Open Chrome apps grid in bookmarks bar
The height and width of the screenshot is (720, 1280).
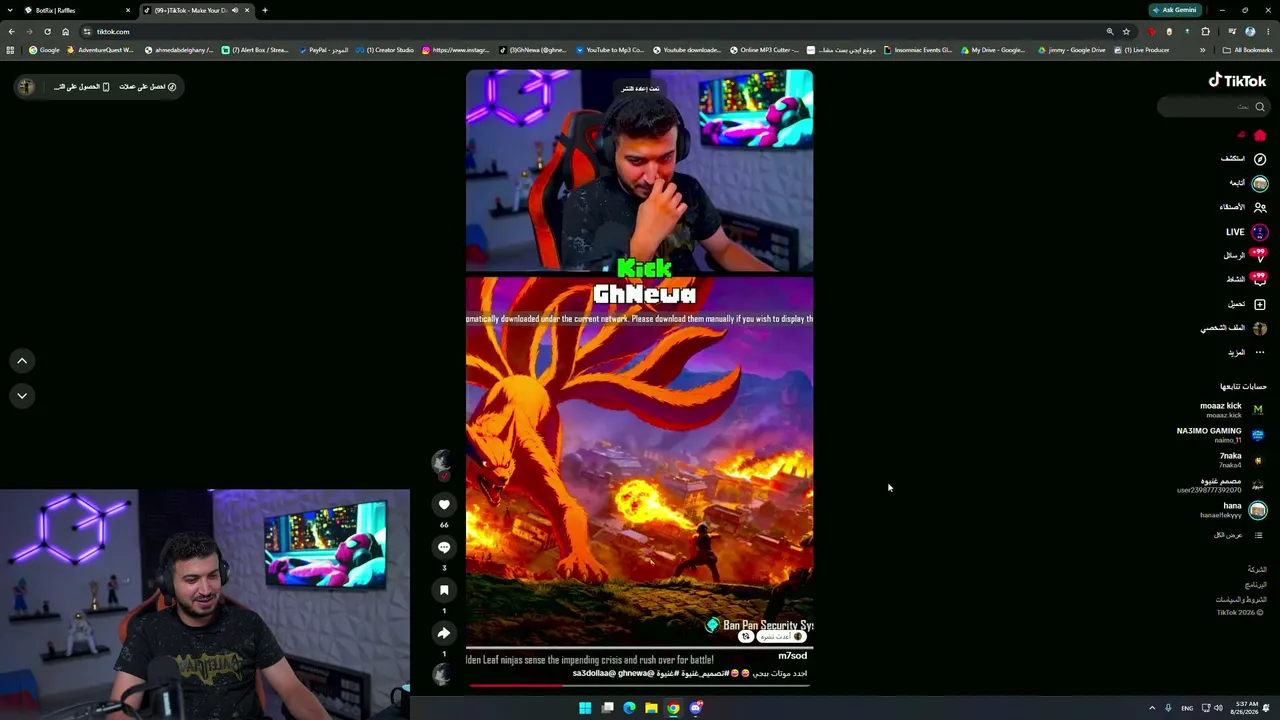[10, 50]
